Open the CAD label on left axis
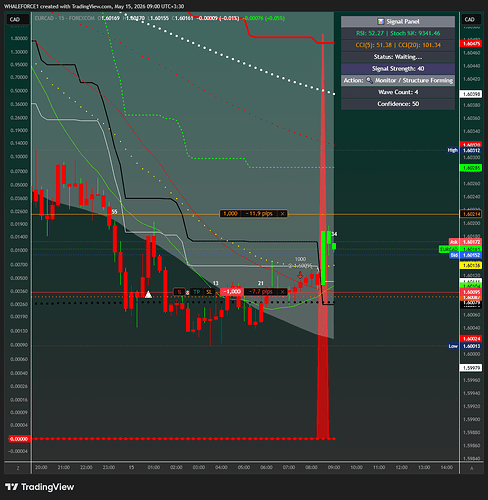The image size is (488, 500). click(15, 19)
